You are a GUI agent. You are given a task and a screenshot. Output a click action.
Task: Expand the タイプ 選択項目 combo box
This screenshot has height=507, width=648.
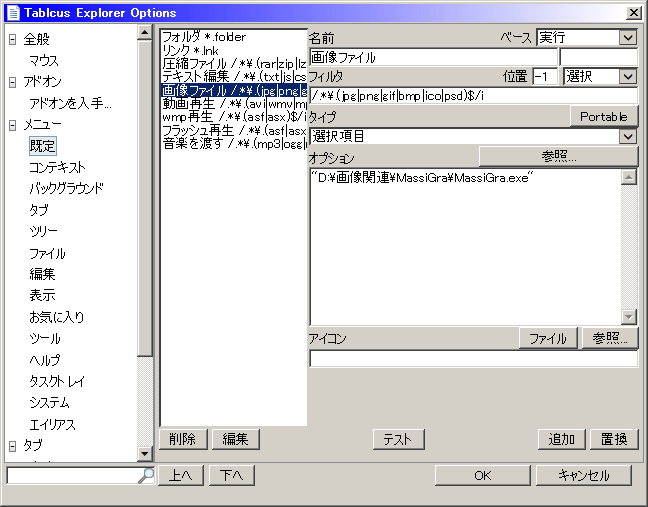point(627,135)
